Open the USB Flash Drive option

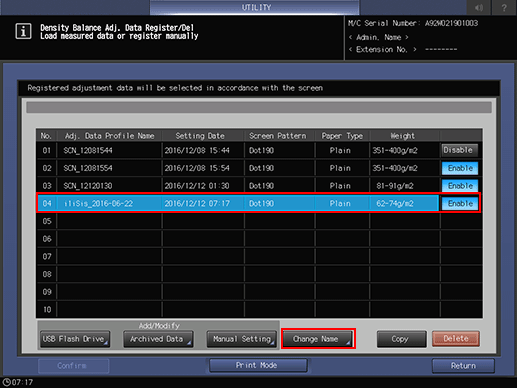tap(75, 339)
